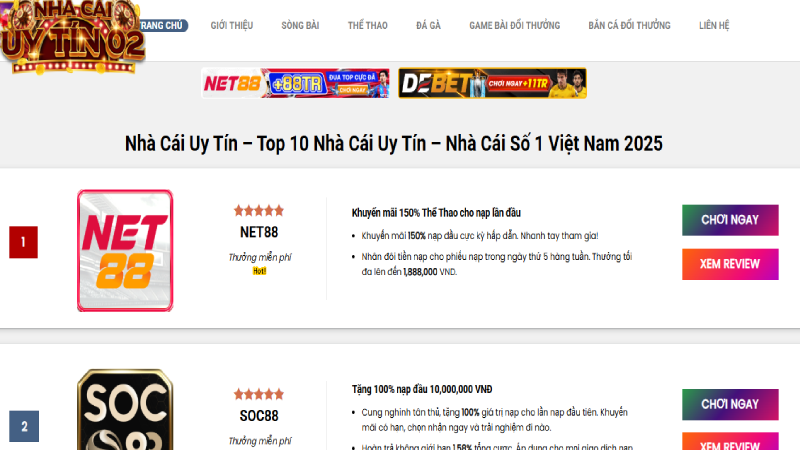
Task: Click Xem Review button for SOC88
Action: tap(730, 441)
